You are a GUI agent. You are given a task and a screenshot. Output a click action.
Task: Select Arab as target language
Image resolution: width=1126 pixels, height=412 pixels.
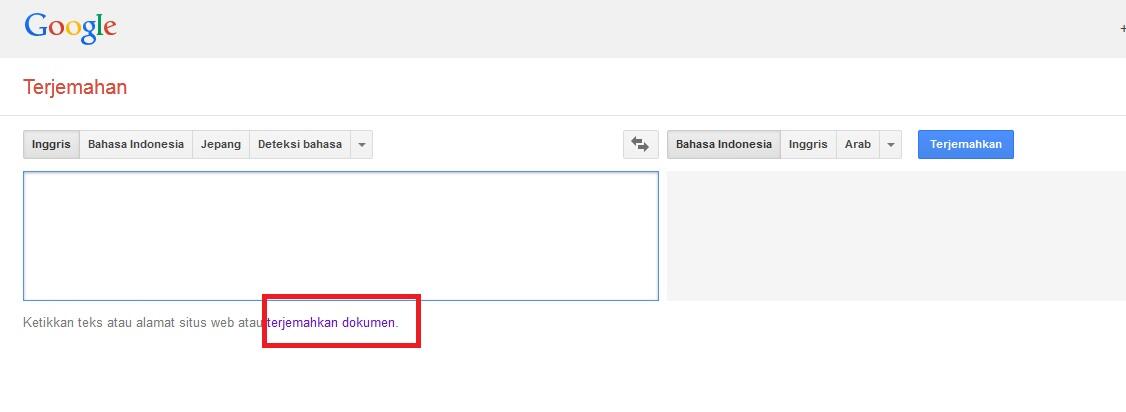[x=857, y=144]
